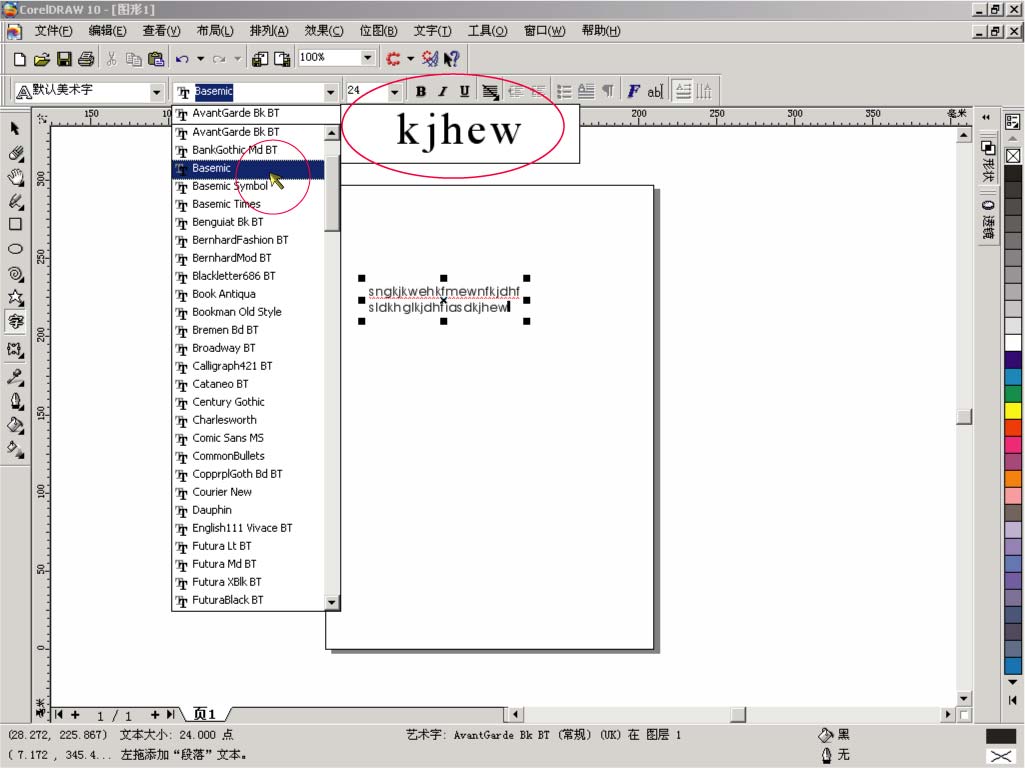The image size is (1025, 769).
Task: Select the Pick arrow tool
Action: pyautogui.click(x=16, y=128)
